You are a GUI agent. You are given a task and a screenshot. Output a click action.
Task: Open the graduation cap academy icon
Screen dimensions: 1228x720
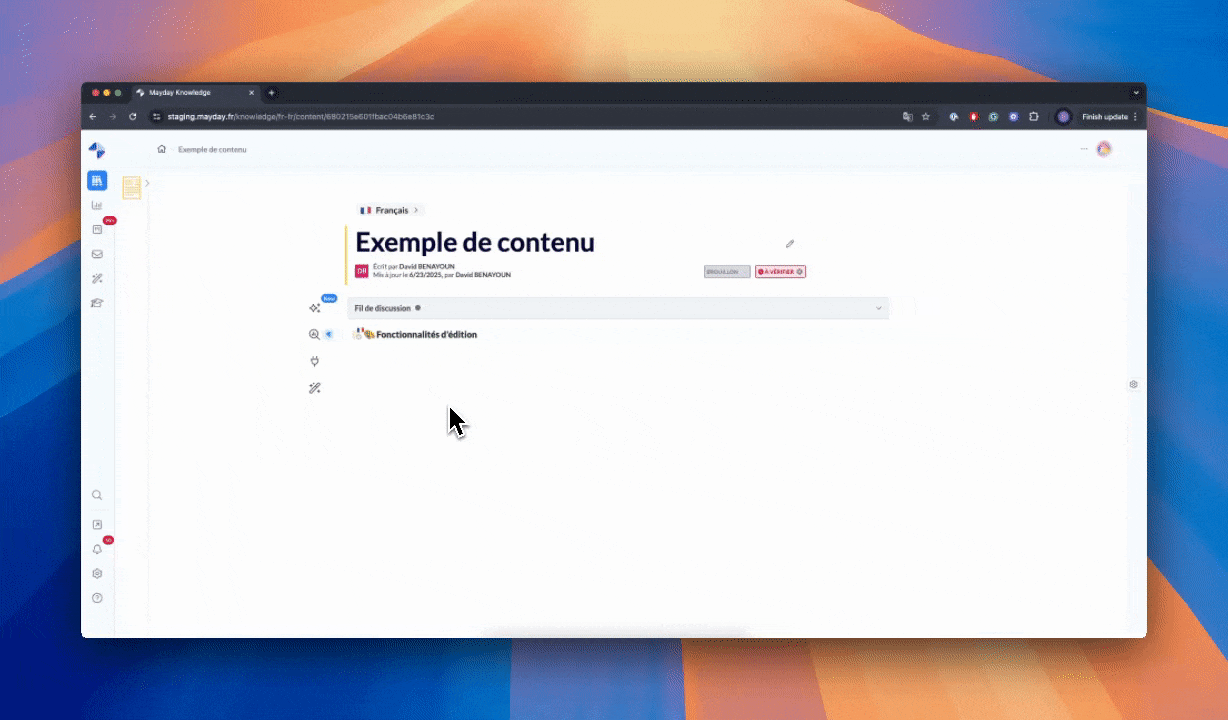point(97,303)
